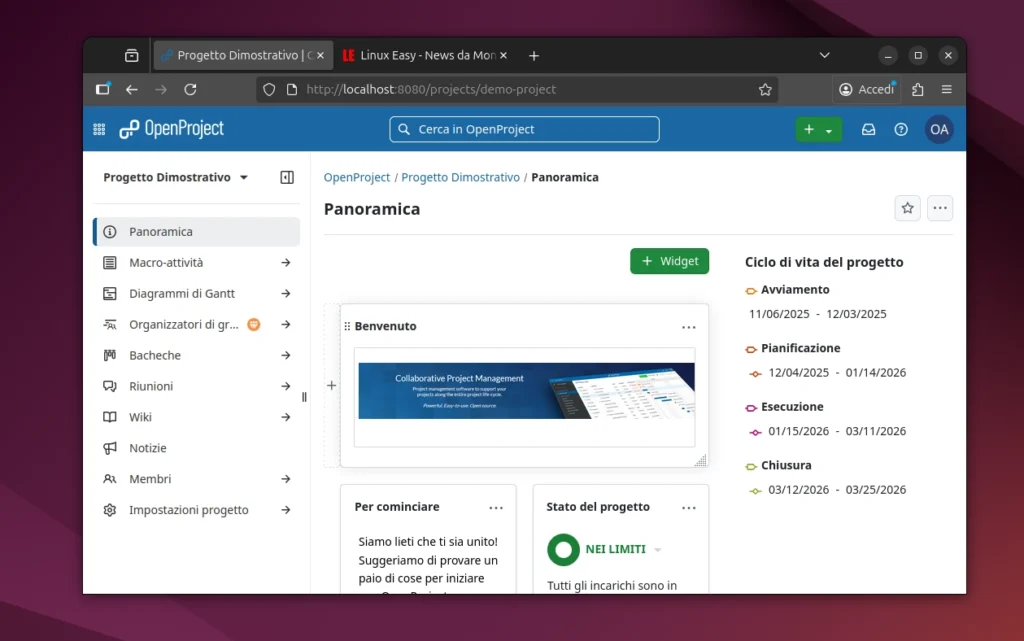Screen dimensions: 1024x641
Task: Open the green create button dropdown arrow
Action: point(831,129)
